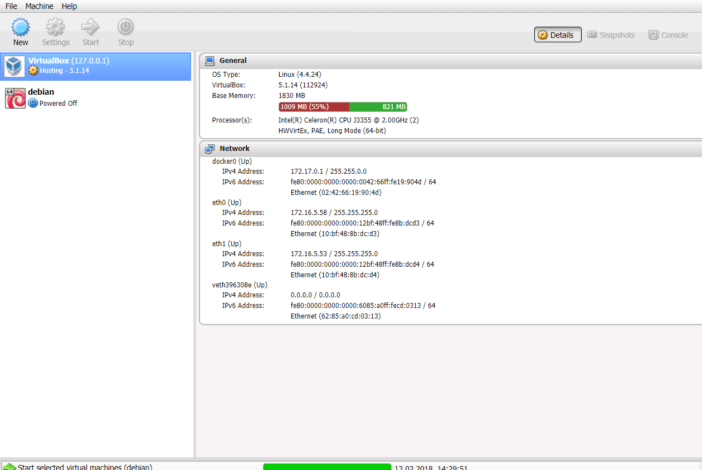702x470 pixels.
Task: Click the Powered Off state icon
Action: [x=33, y=103]
